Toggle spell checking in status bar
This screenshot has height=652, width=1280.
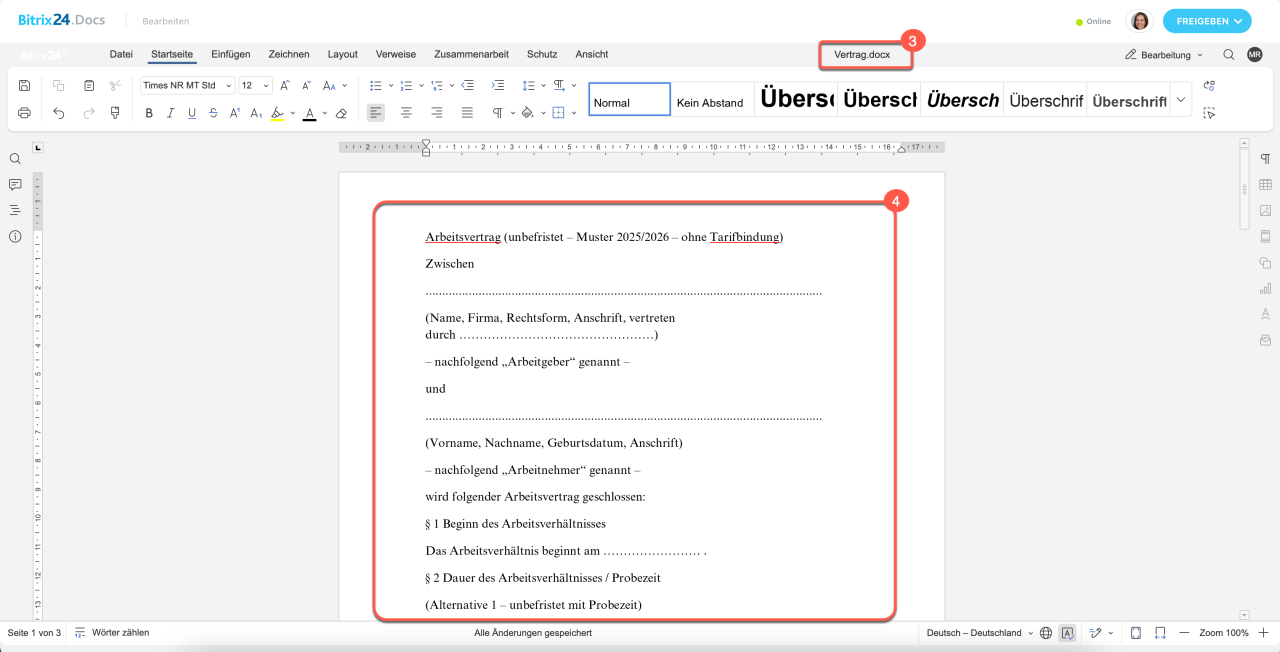click(x=1067, y=633)
